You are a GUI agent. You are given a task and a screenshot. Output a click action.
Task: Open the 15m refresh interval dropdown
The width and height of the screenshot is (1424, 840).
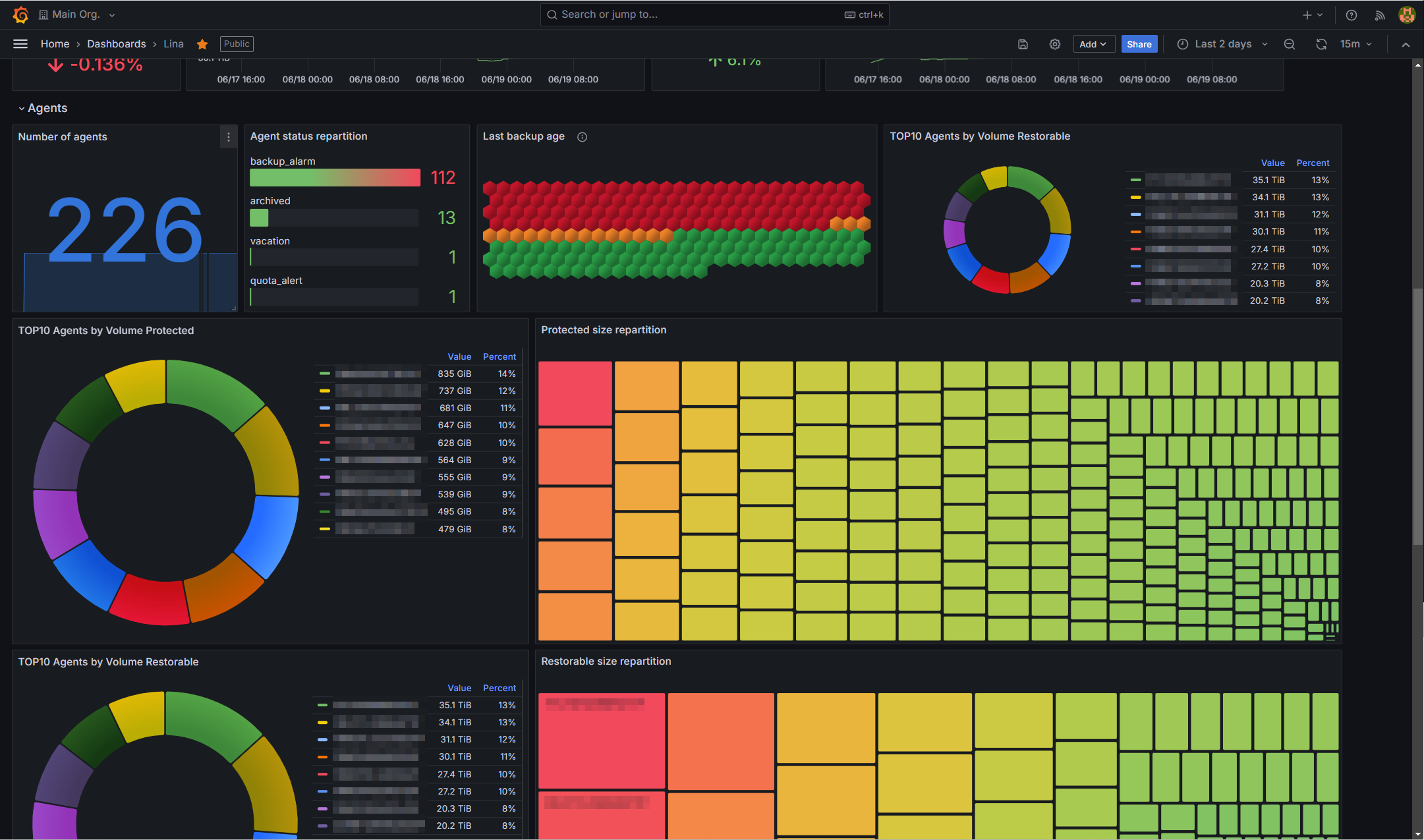[1356, 44]
